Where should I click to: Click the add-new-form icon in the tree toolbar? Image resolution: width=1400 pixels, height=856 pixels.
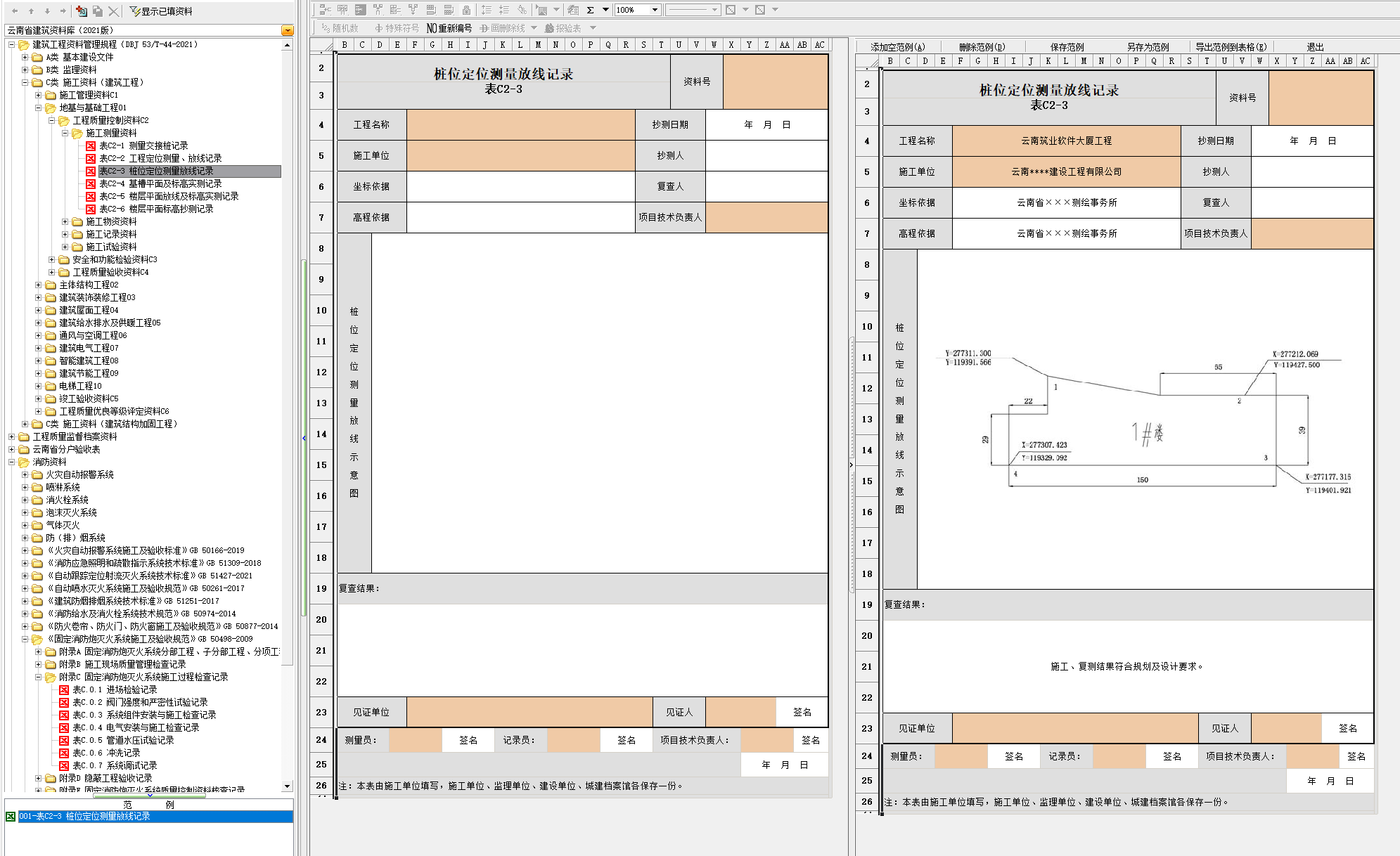[82, 11]
